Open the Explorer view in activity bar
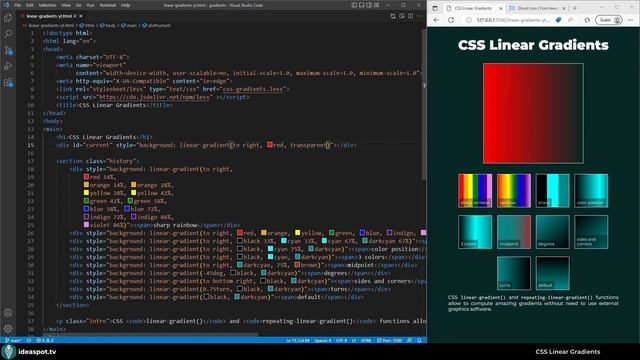This screenshot has height=360, width=640. [x=8, y=18]
